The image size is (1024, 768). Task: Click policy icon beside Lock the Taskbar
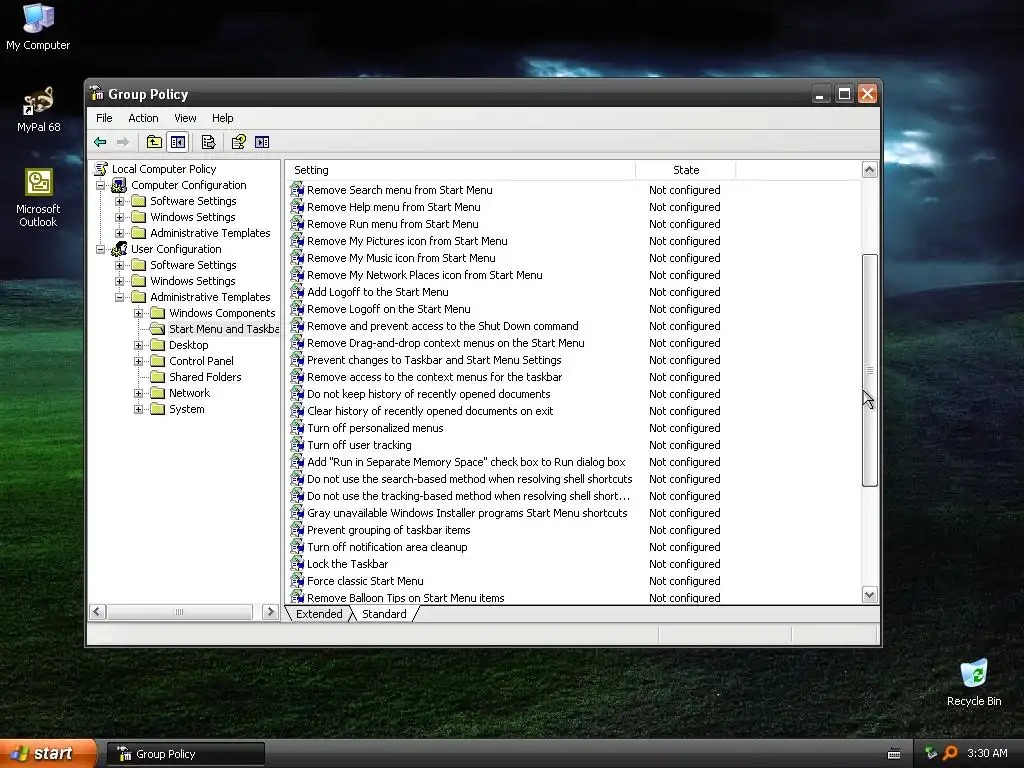click(x=297, y=564)
